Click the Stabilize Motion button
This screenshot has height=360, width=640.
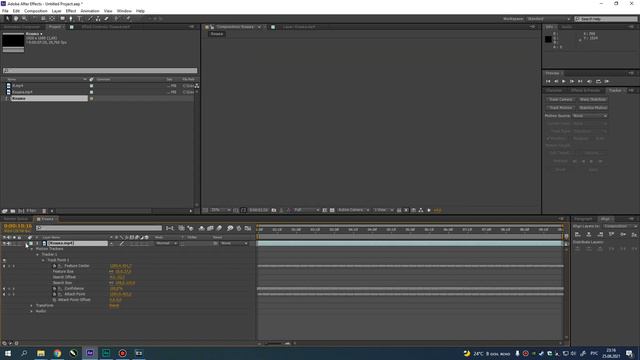[593, 108]
